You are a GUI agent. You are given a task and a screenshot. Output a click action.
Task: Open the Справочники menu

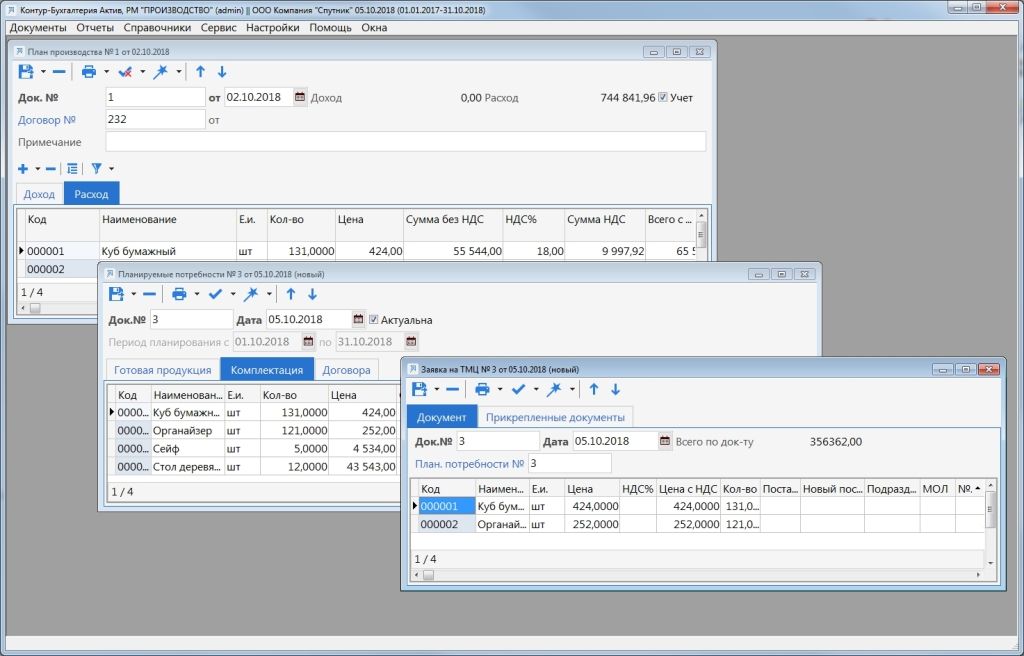(x=157, y=28)
